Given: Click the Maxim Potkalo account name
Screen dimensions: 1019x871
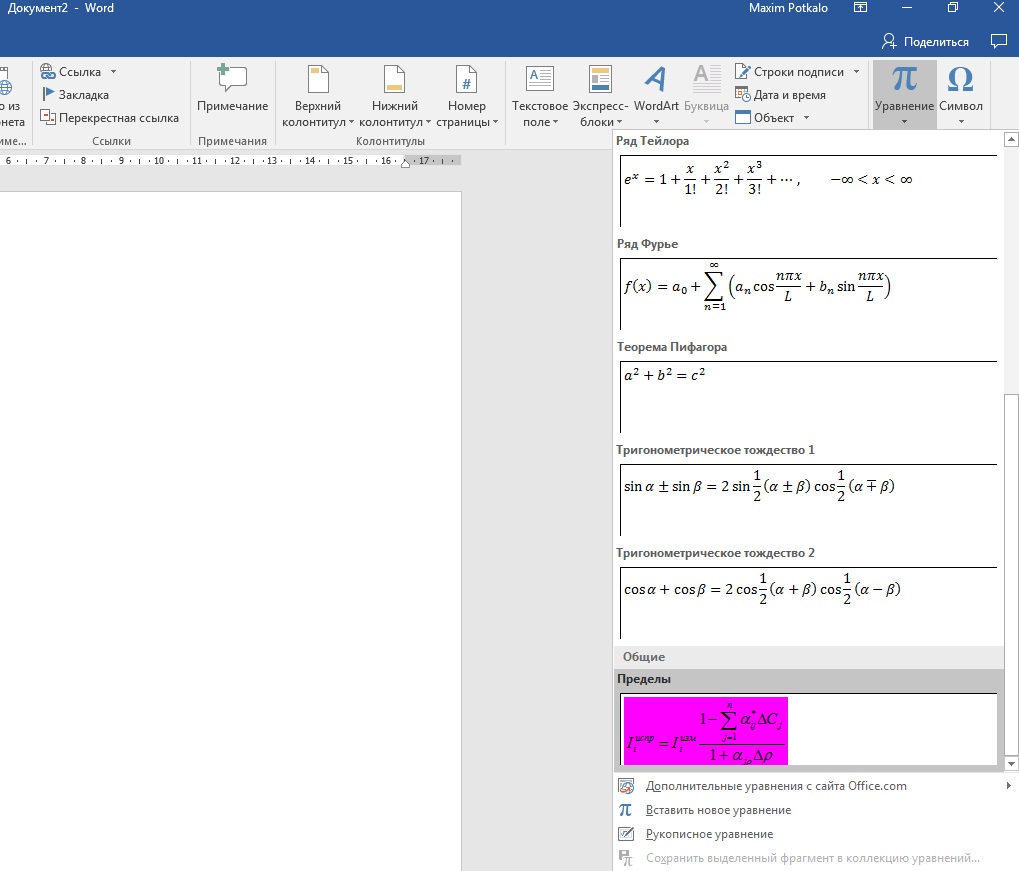Looking at the screenshot, I should pyautogui.click(x=788, y=8).
